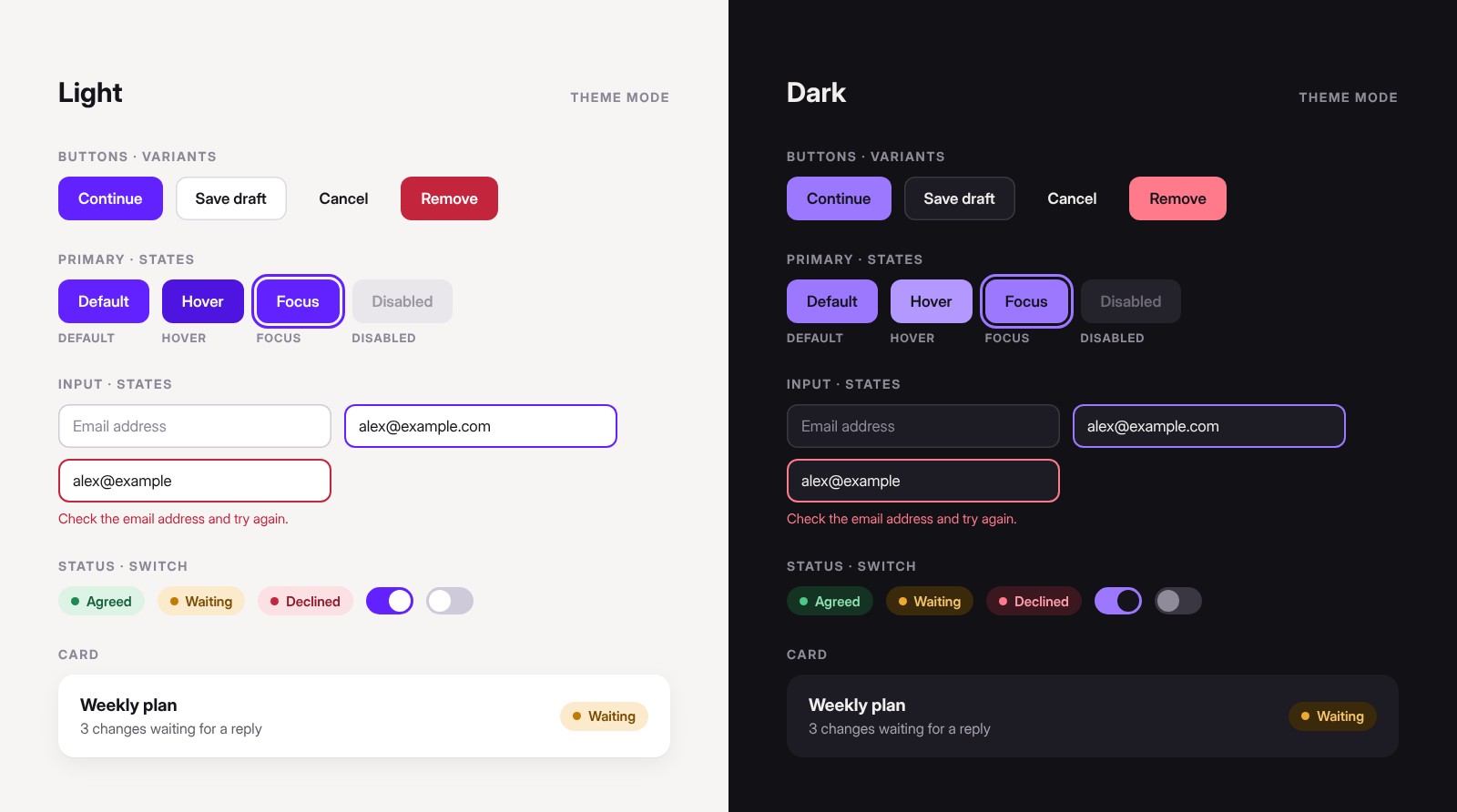Click Save draft in the Light panel

tap(231, 198)
